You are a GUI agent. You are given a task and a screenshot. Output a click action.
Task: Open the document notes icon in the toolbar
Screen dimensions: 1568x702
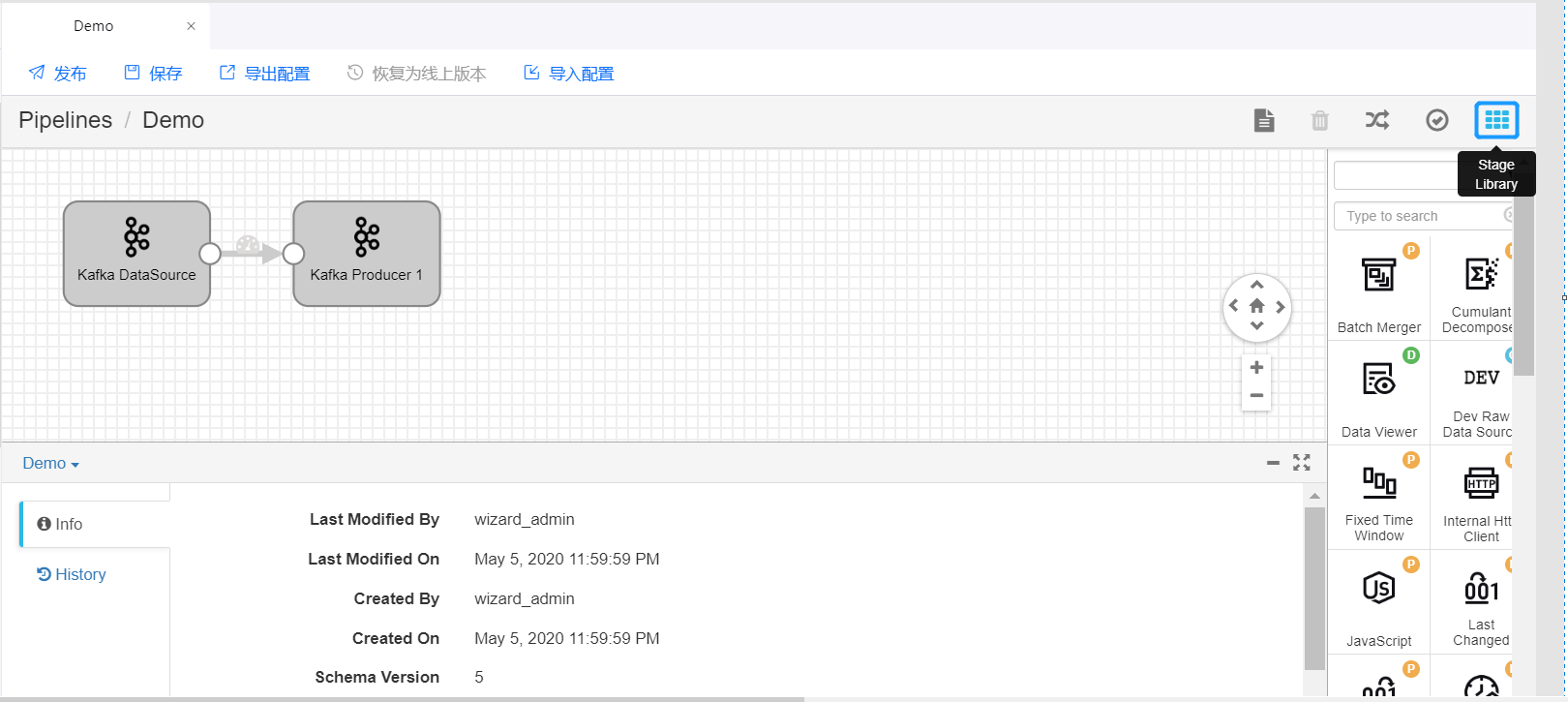point(1263,120)
